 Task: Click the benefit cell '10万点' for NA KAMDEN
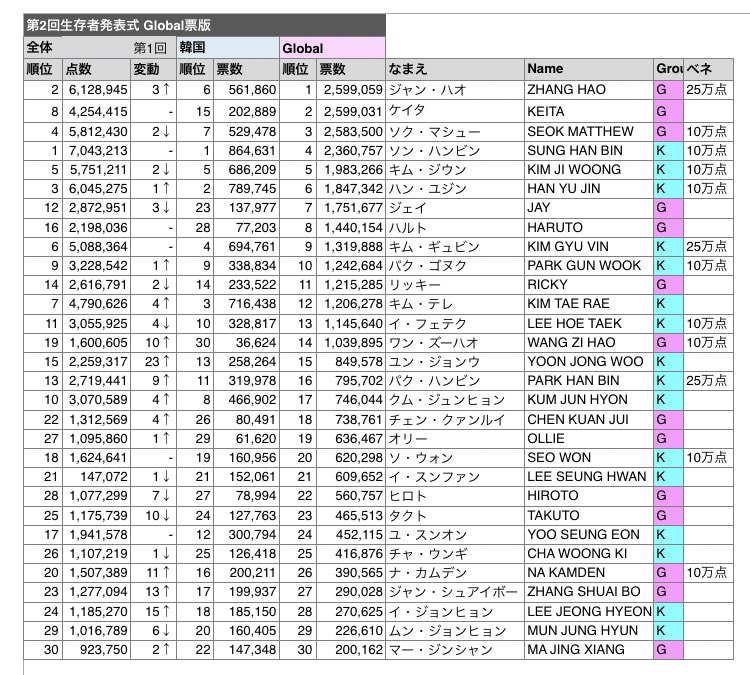click(708, 573)
